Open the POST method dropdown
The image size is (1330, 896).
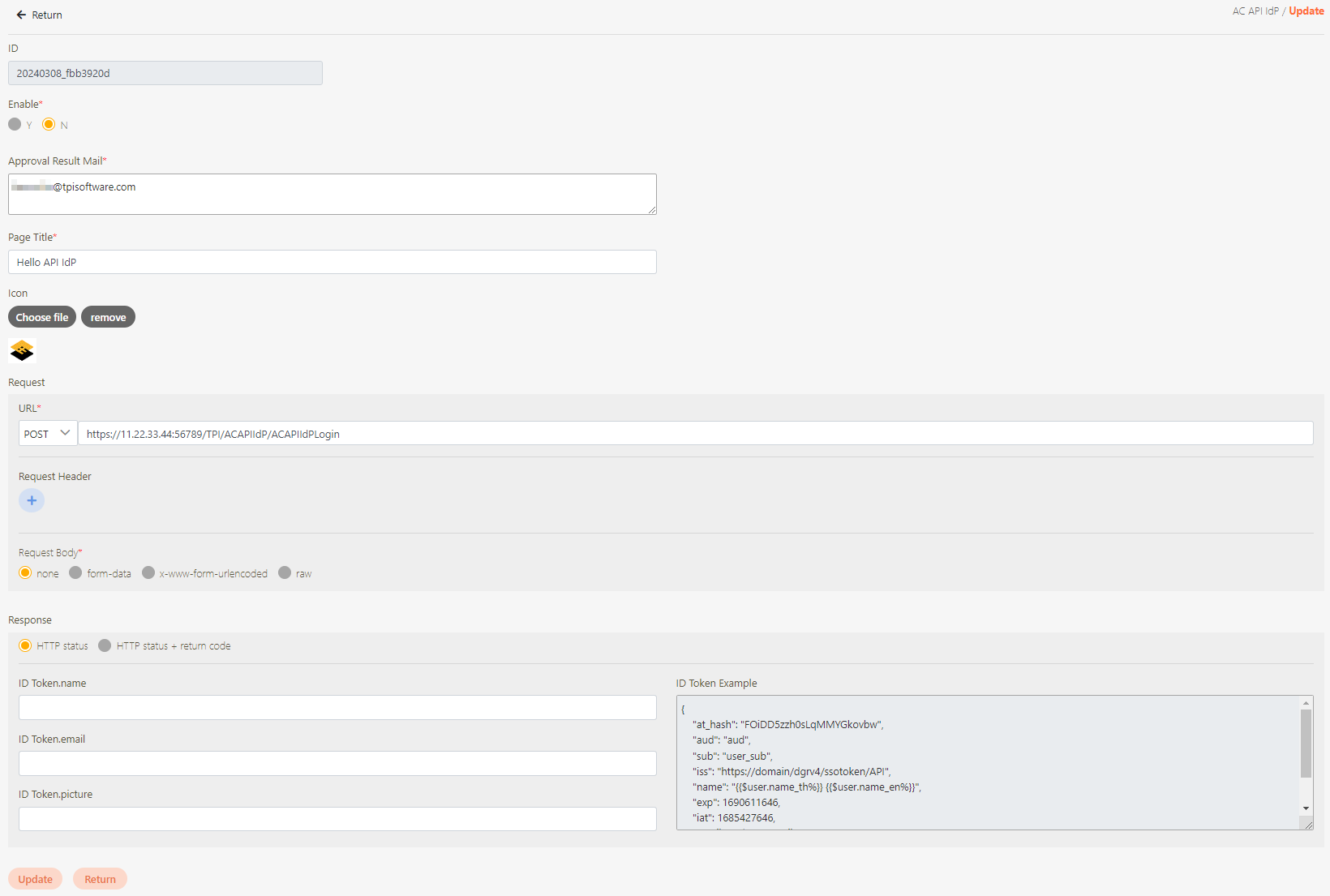tap(48, 433)
